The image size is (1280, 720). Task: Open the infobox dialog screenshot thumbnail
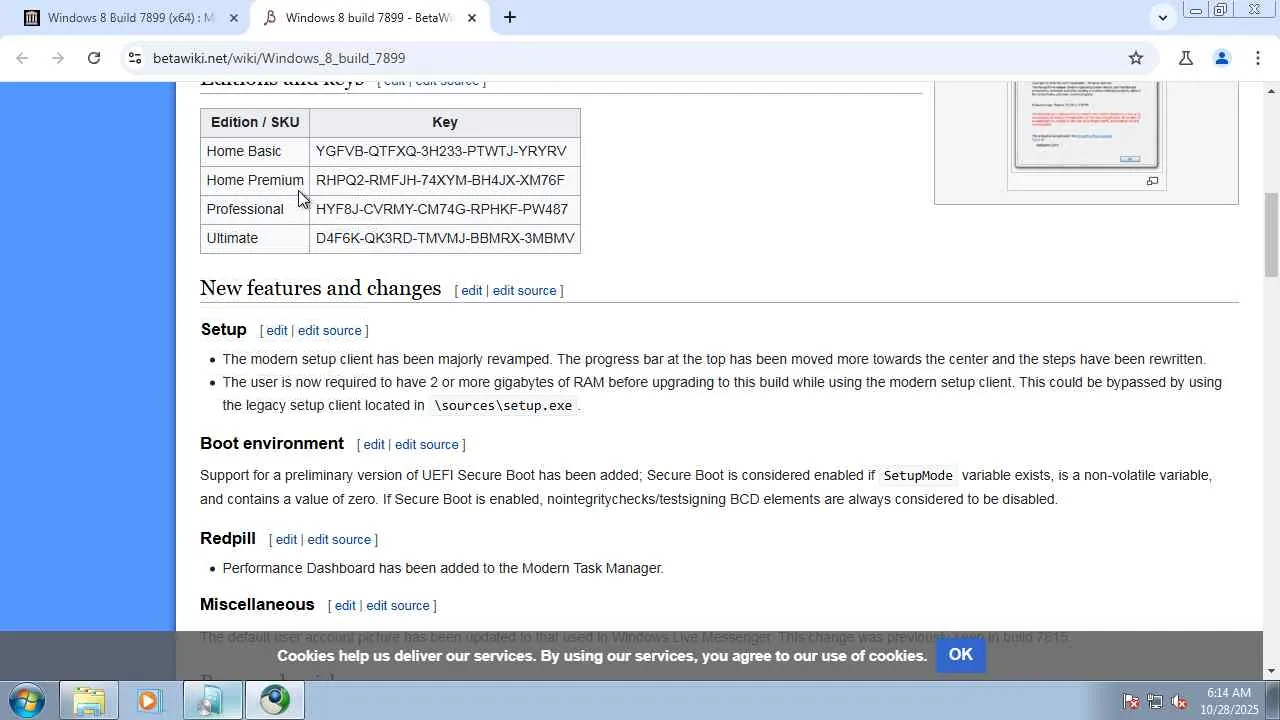[1086, 126]
